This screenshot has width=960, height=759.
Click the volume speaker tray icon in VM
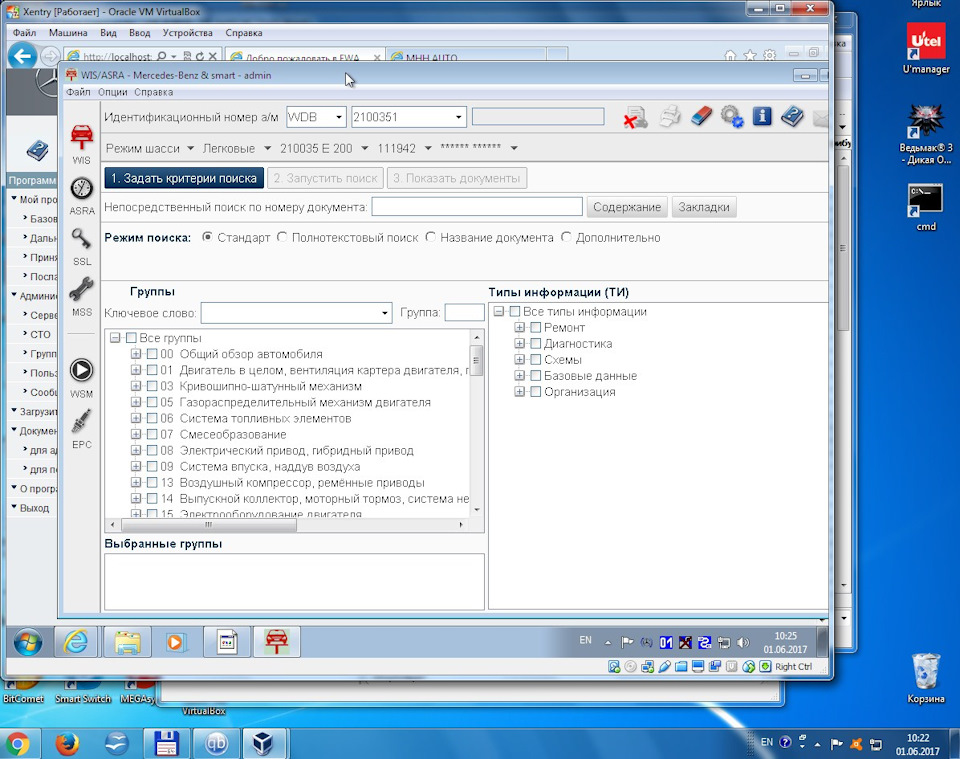point(743,642)
